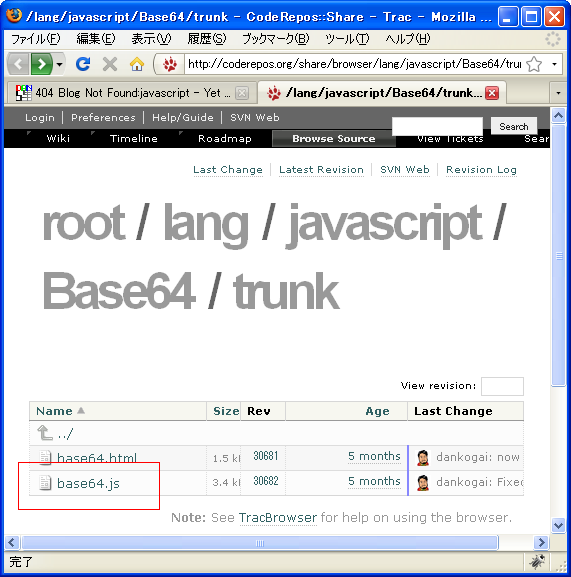The image size is (571, 577).
Task: Go to the View Tickets navigation tab
Action: (450, 139)
